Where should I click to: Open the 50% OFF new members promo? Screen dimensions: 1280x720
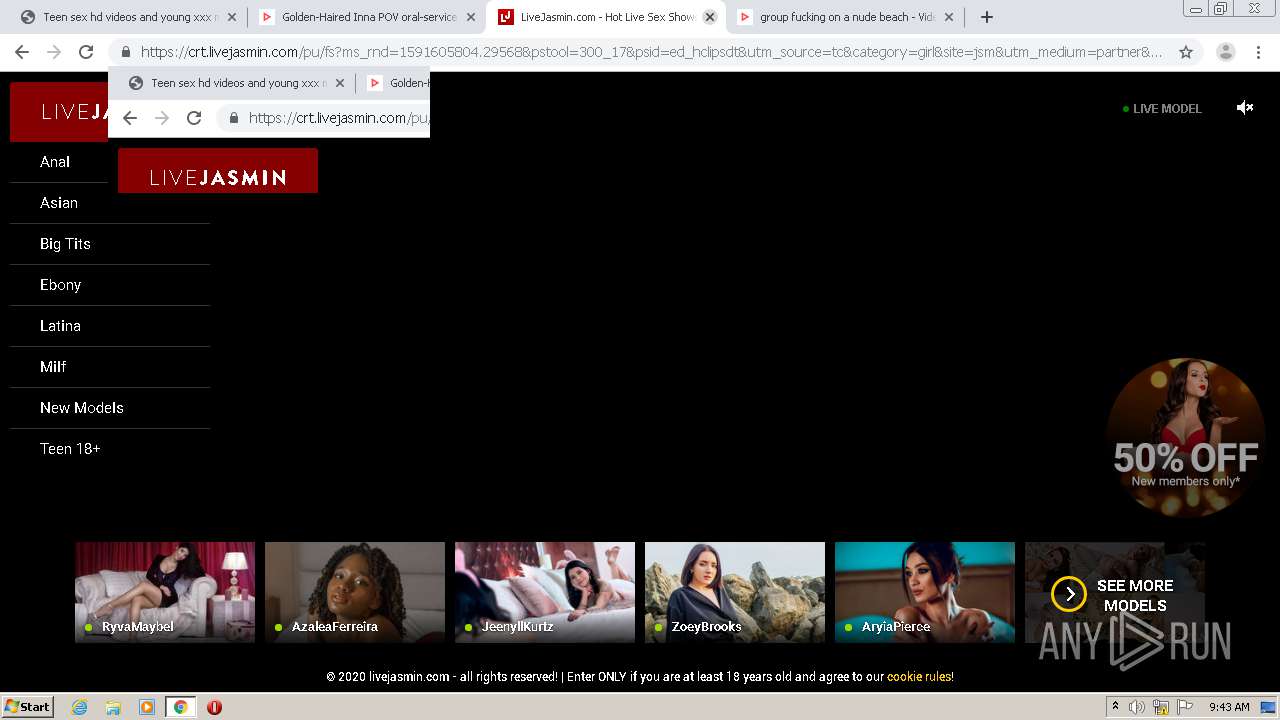(1186, 437)
